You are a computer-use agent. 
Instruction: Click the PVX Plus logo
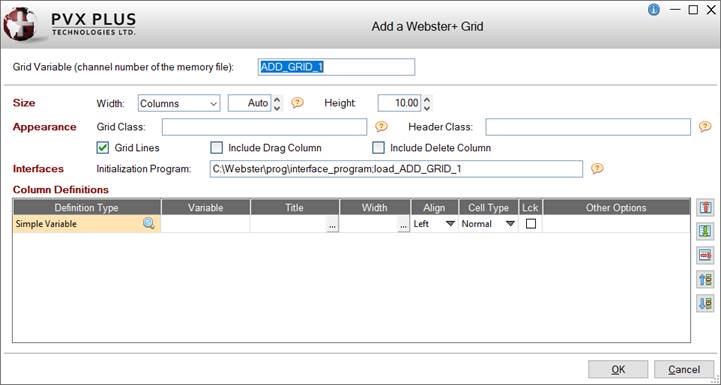point(70,24)
